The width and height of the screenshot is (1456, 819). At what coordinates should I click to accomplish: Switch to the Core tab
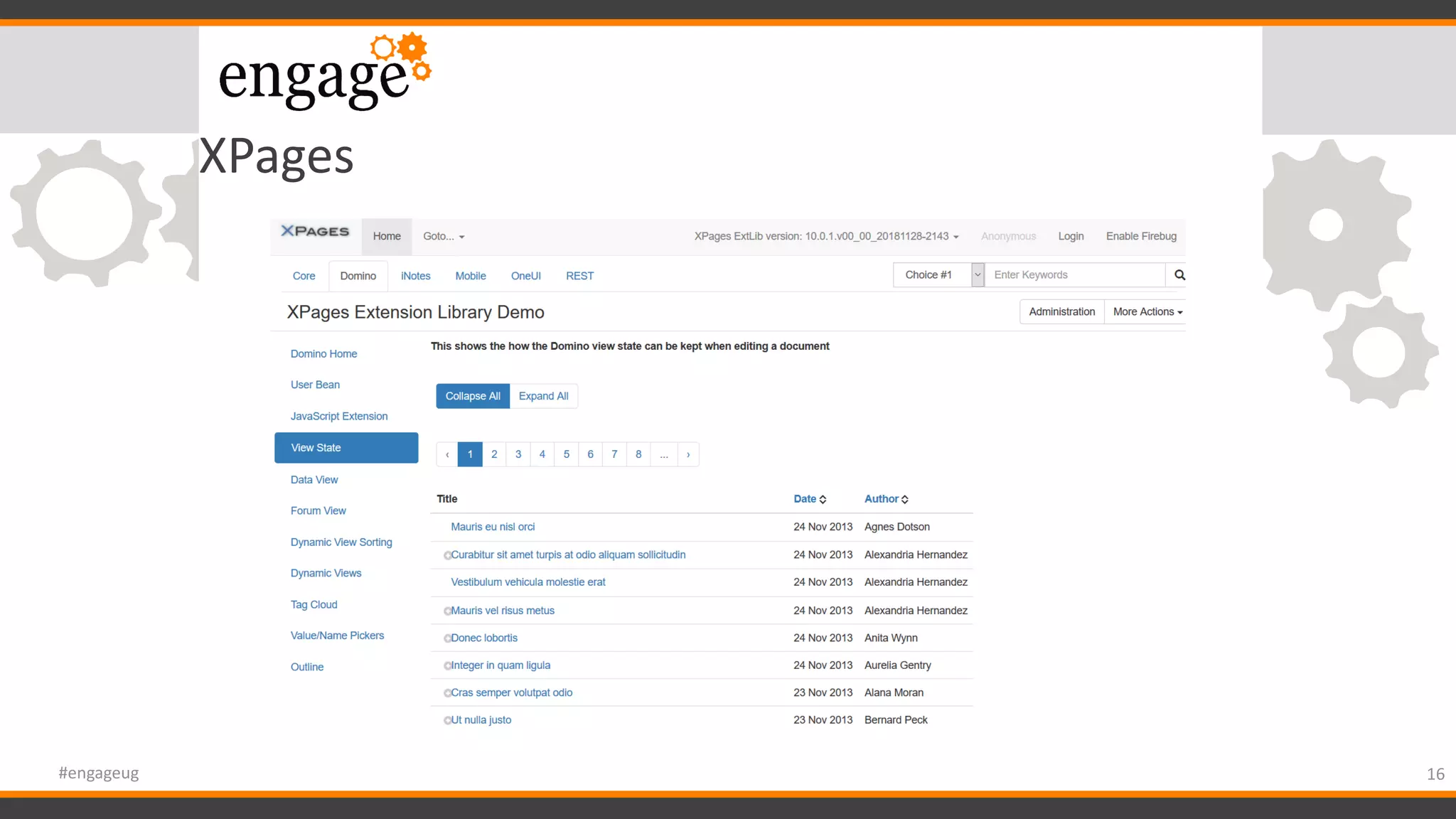pyautogui.click(x=304, y=276)
